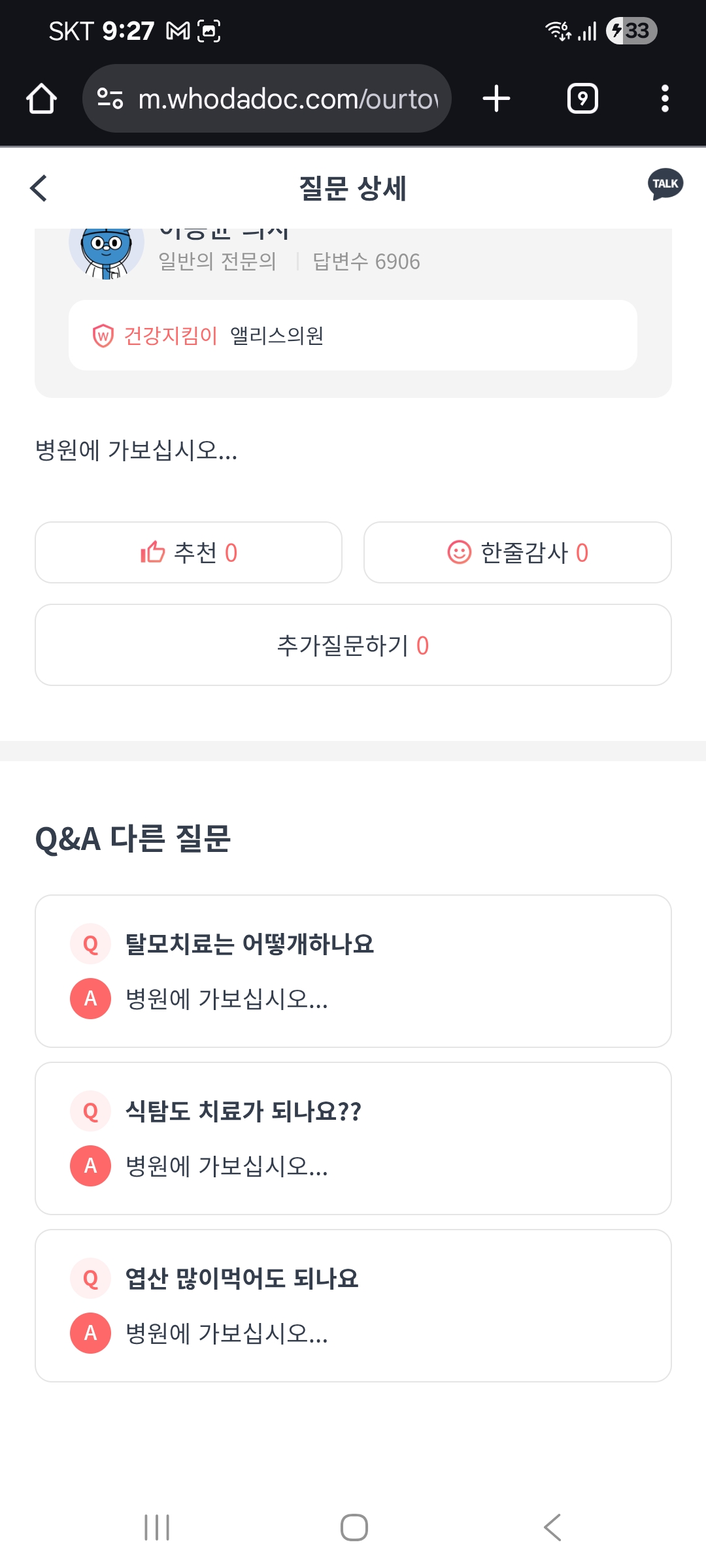706x1568 pixels.
Task: Tap the Android recent apps button
Action: [157, 1527]
